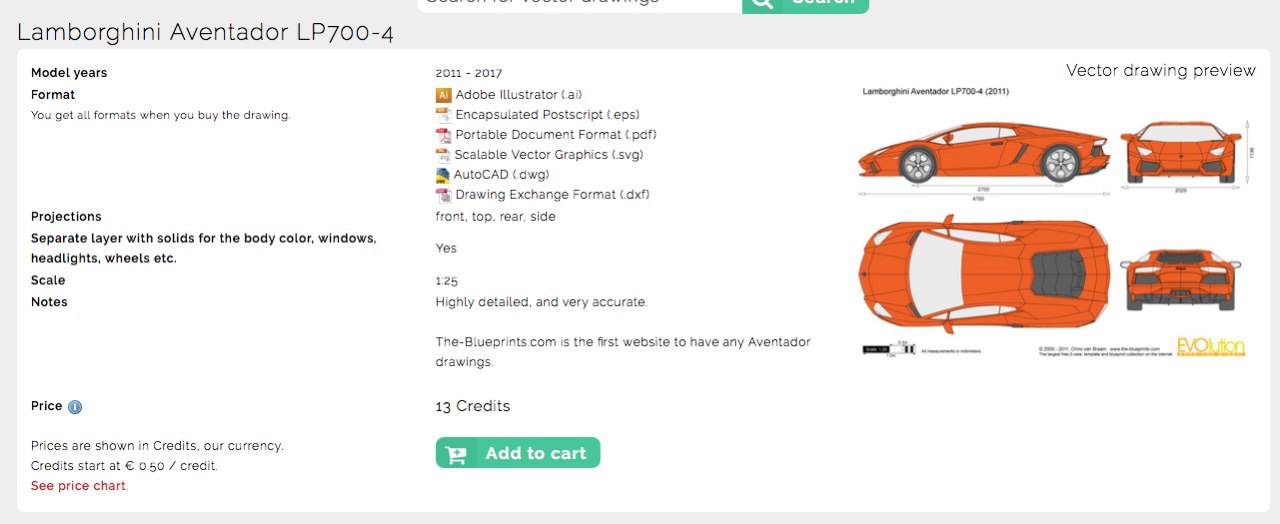Click the 13 Credits price text
1280x524 pixels.
(x=473, y=406)
